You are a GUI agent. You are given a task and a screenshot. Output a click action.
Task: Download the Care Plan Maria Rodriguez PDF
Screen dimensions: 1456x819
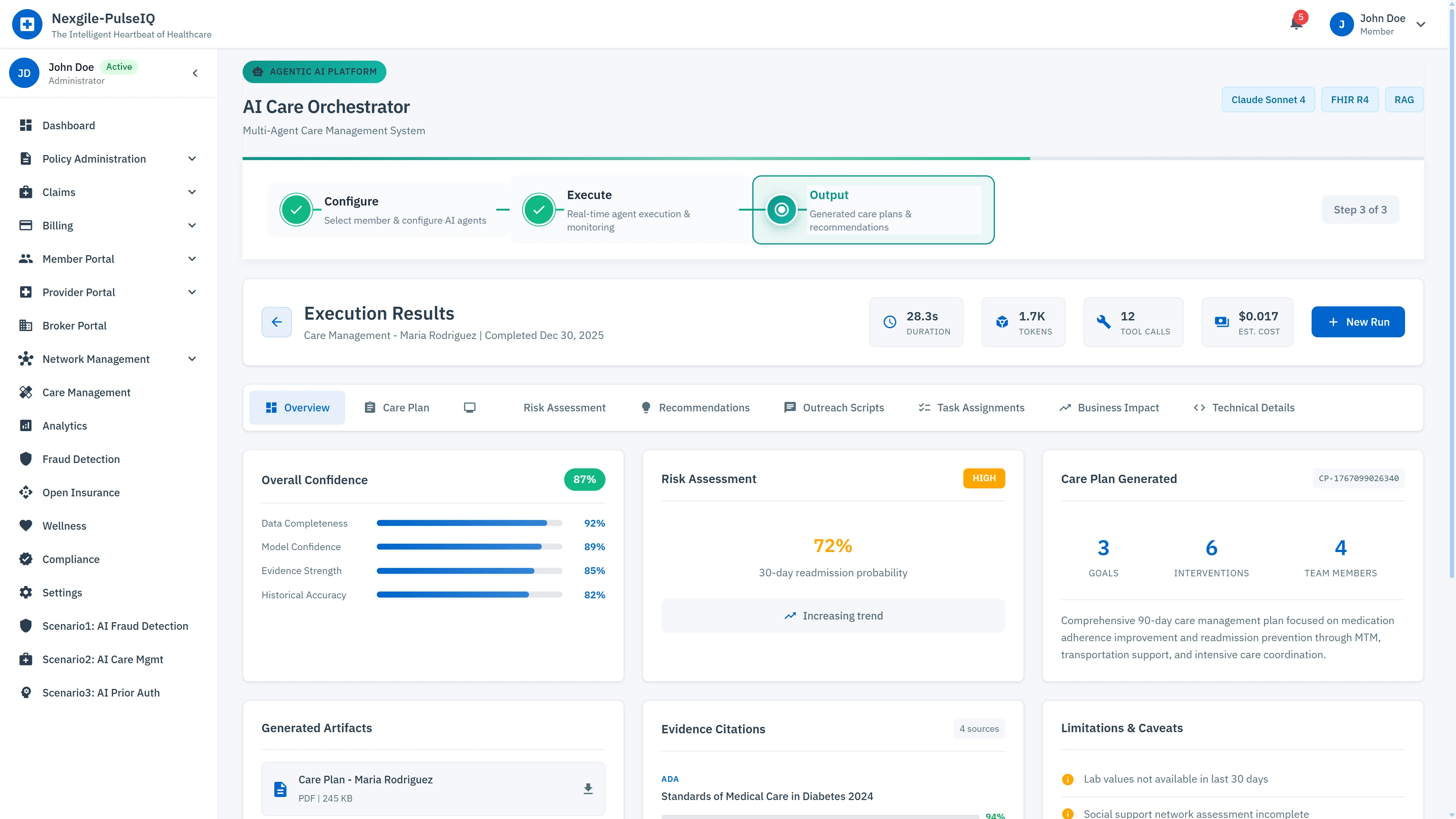click(588, 789)
